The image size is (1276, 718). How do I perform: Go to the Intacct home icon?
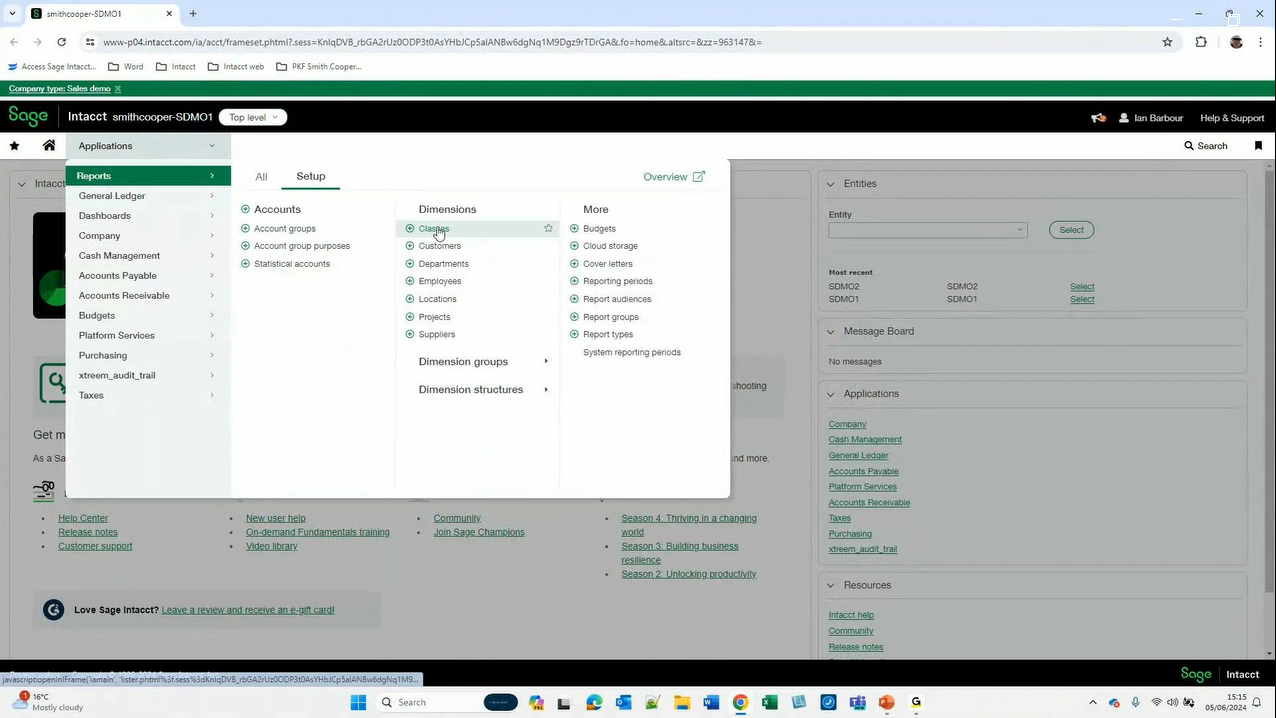(49, 146)
